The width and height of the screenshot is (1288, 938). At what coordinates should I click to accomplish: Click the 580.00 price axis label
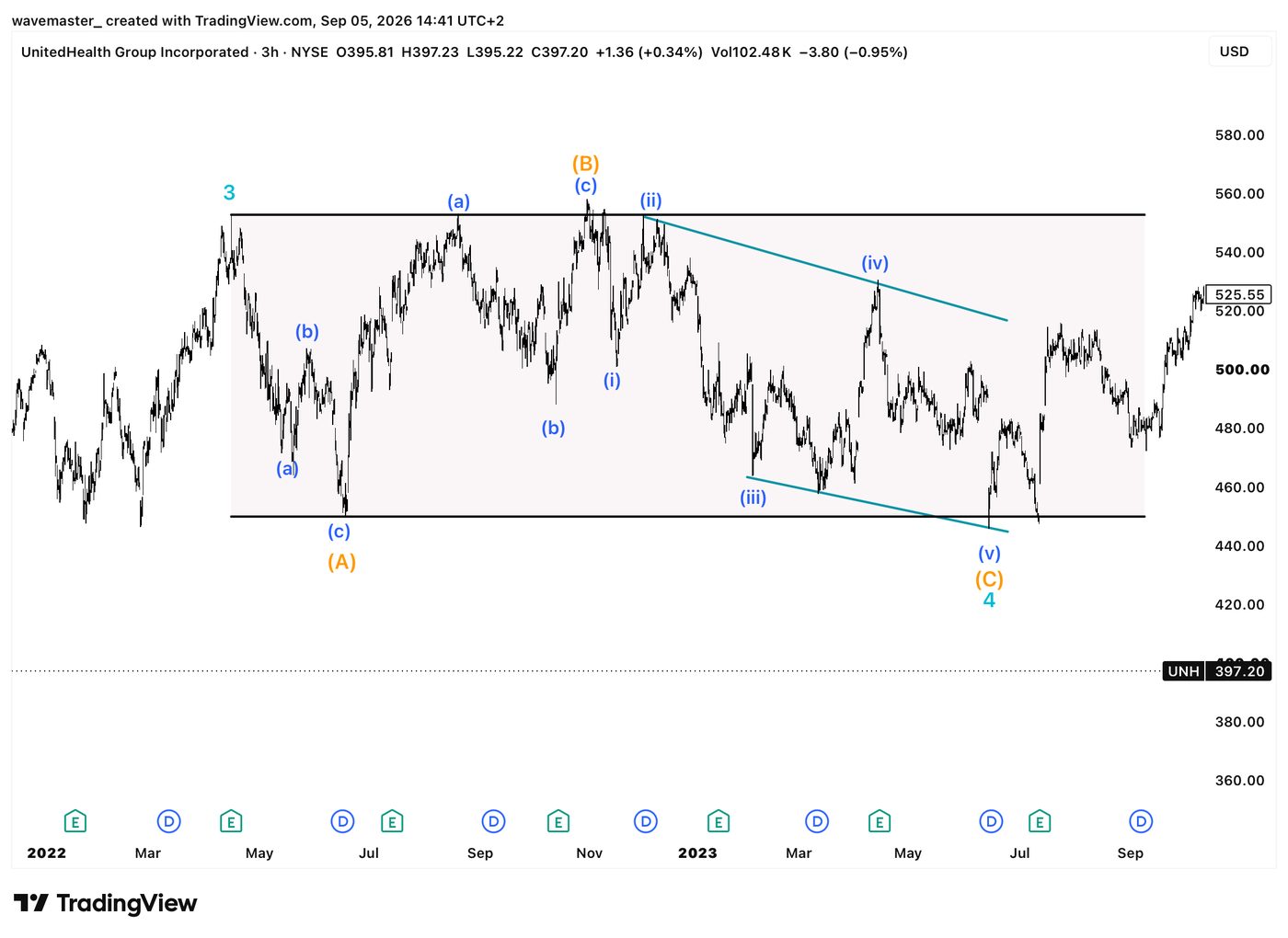click(1239, 135)
